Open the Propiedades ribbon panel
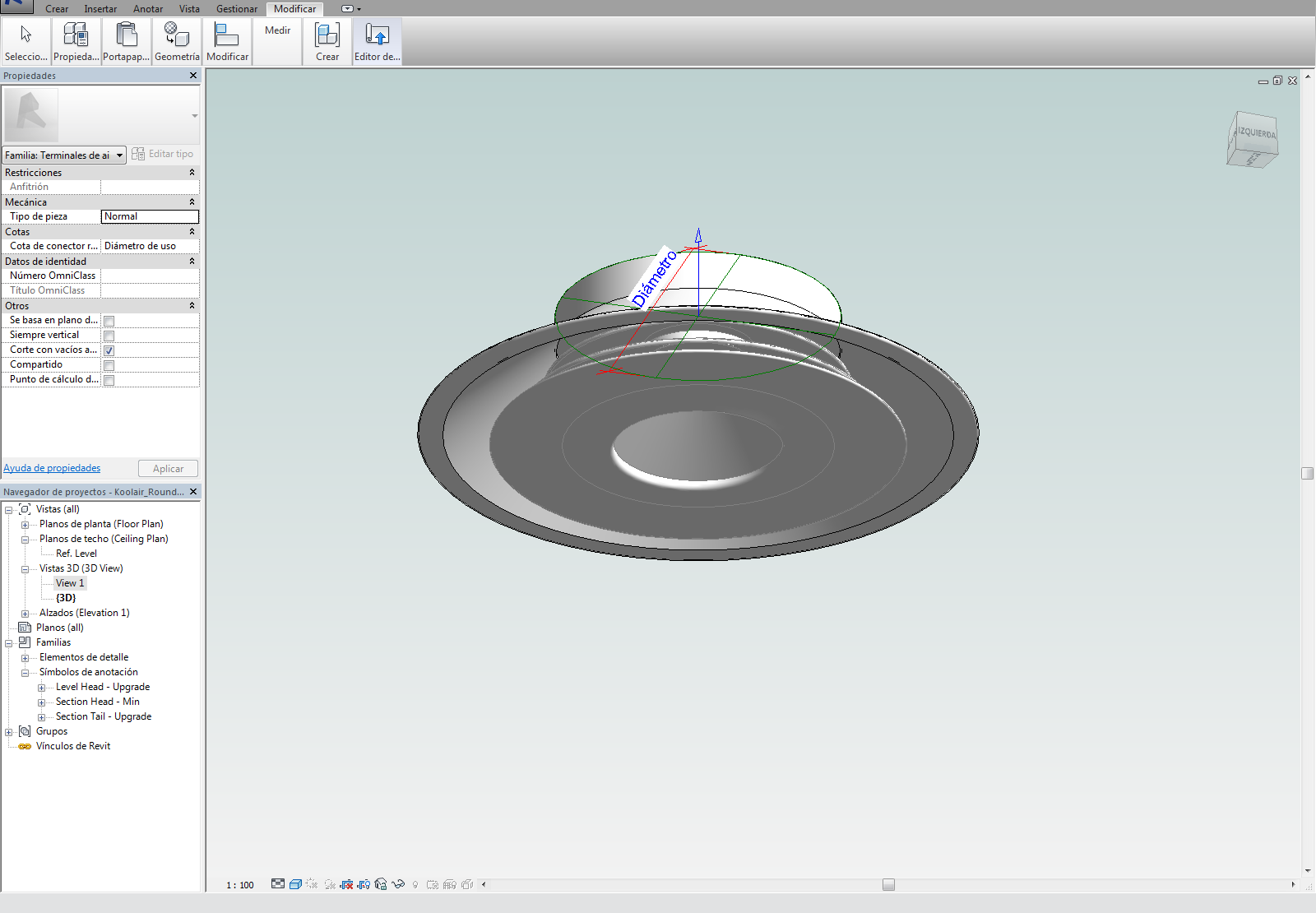 click(x=76, y=41)
